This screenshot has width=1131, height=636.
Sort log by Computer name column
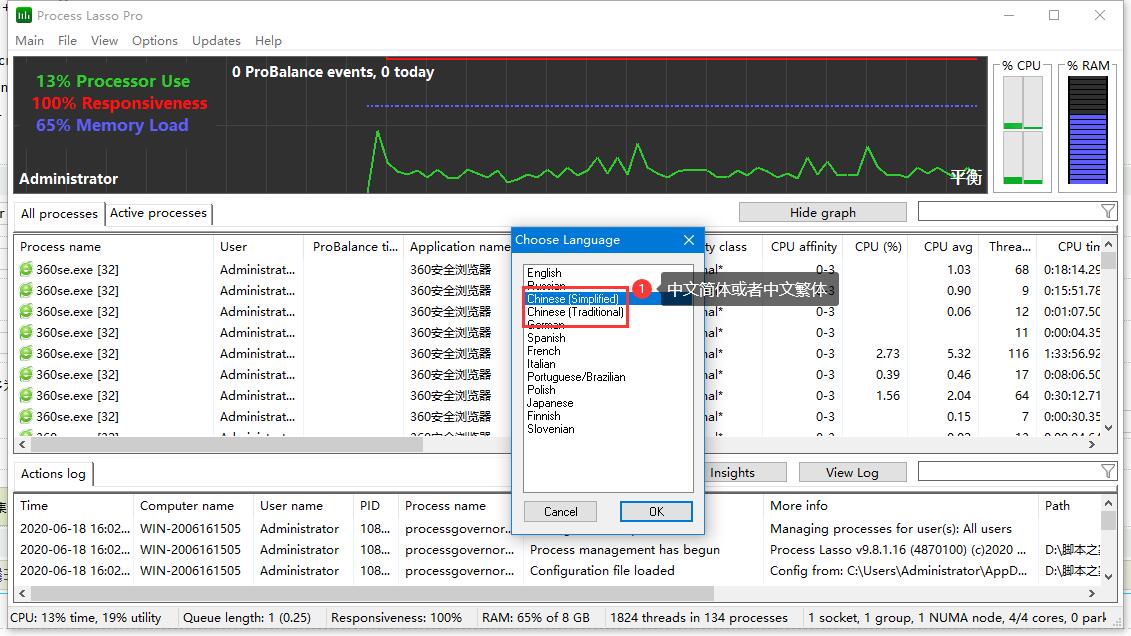click(194, 505)
